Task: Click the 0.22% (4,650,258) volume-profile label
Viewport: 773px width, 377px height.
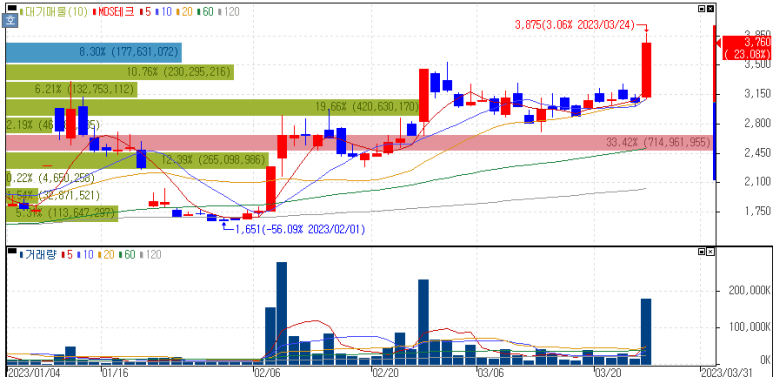Action: click(52, 177)
